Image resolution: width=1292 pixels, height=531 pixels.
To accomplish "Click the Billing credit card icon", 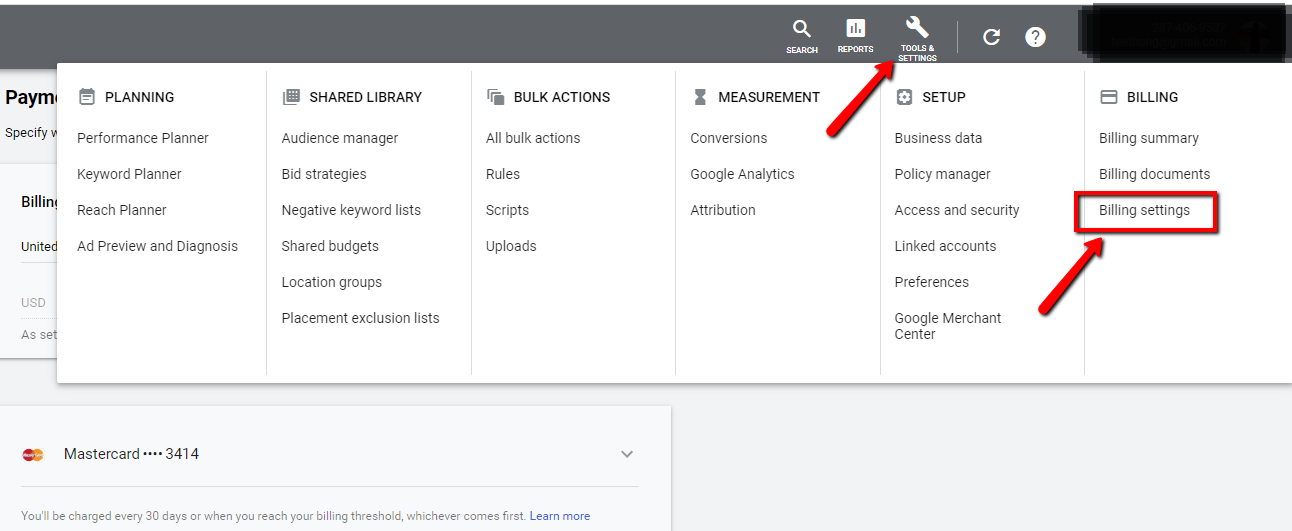I will 1108,97.
